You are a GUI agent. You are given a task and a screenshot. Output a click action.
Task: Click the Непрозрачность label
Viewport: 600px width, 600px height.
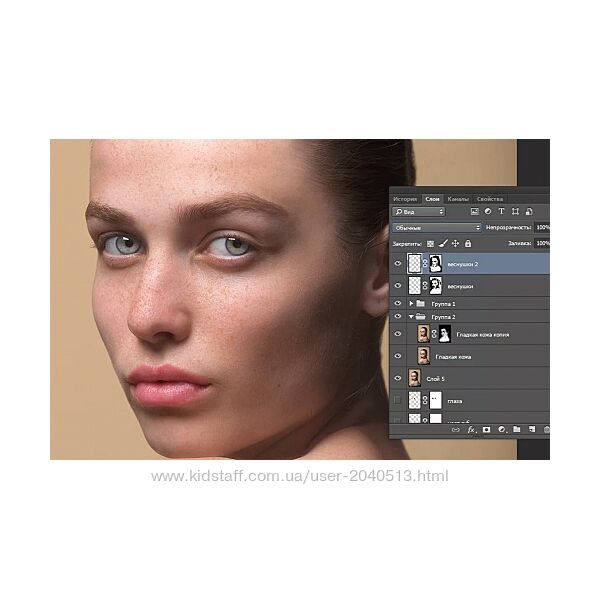tap(508, 227)
